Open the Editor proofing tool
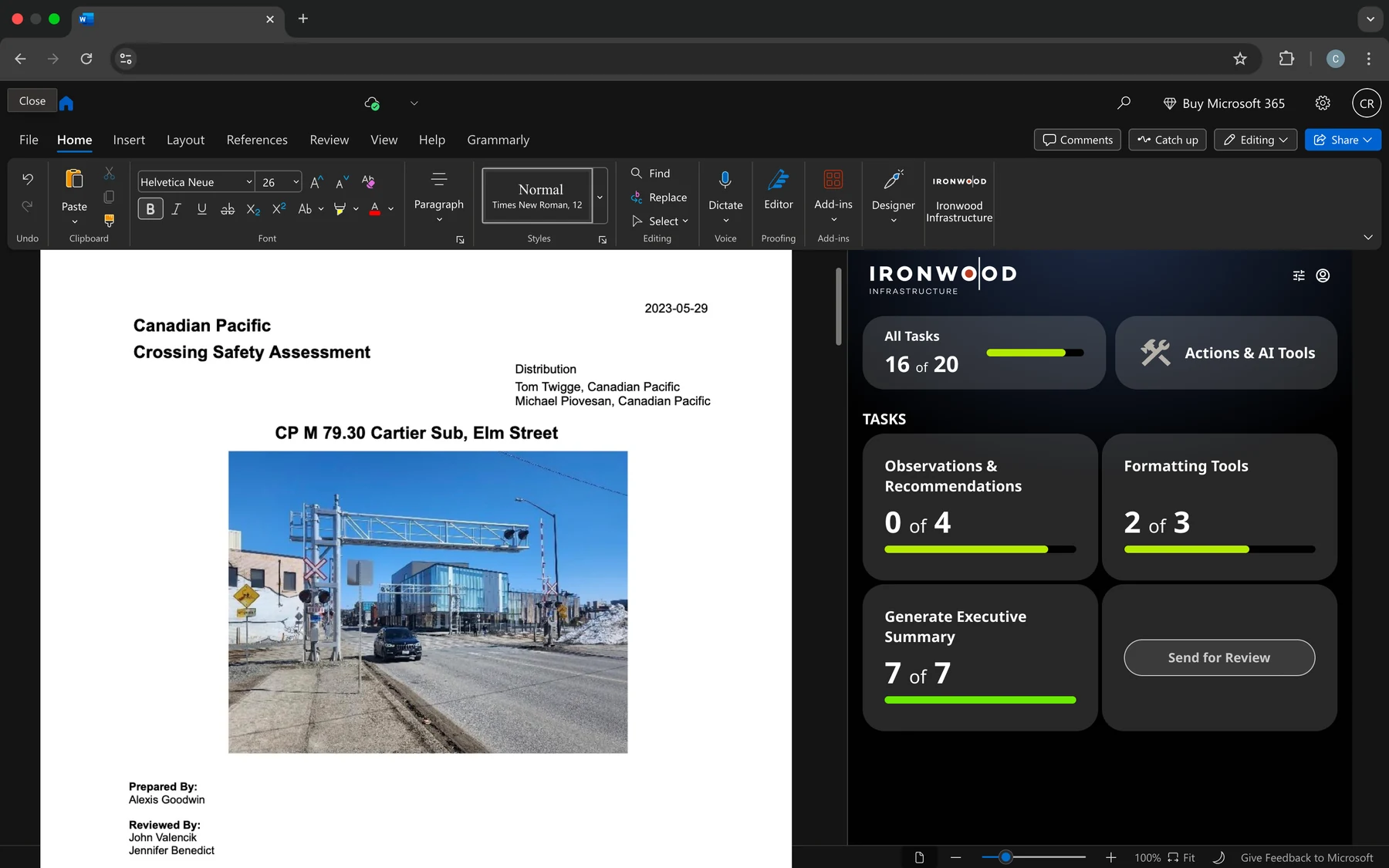This screenshot has width=1389, height=868. (x=778, y=180)
